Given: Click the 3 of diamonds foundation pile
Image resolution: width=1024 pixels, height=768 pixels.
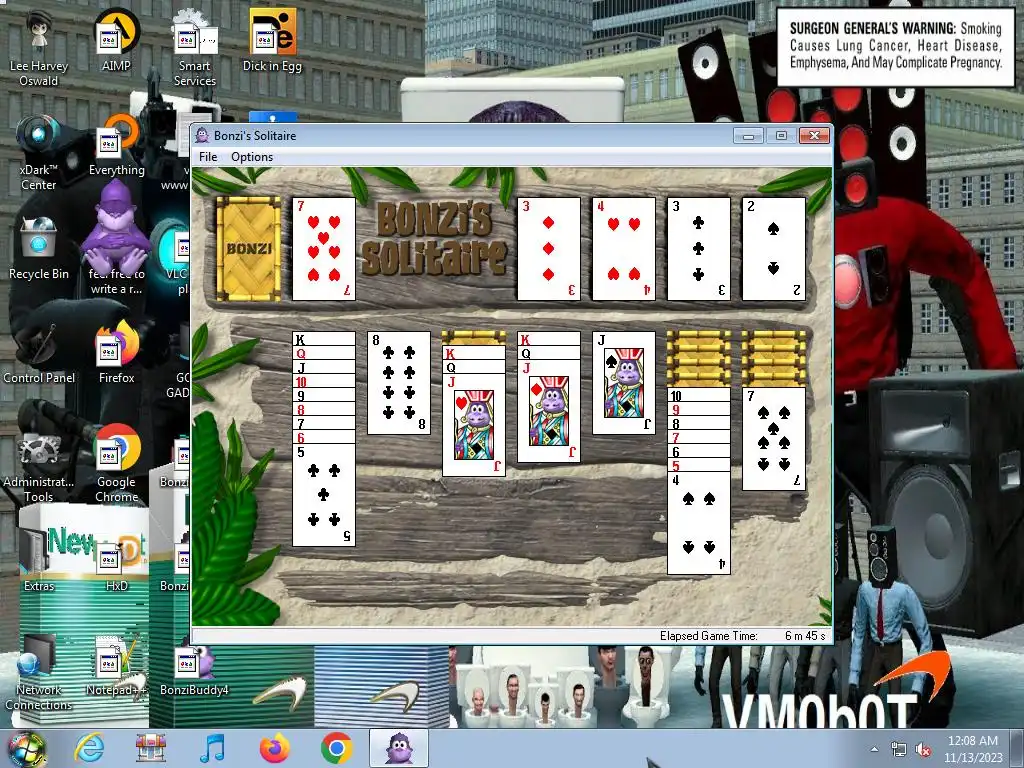Looking at the screenshot, I should coord(549,249).
